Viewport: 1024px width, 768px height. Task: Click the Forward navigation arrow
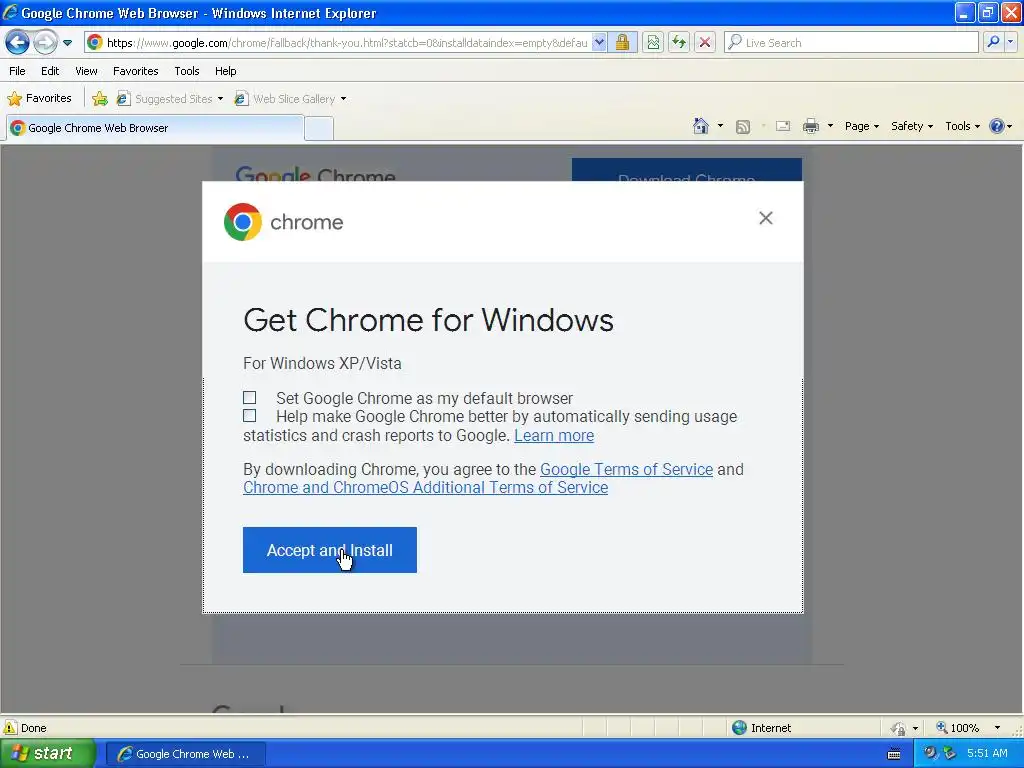click(44, 42)
